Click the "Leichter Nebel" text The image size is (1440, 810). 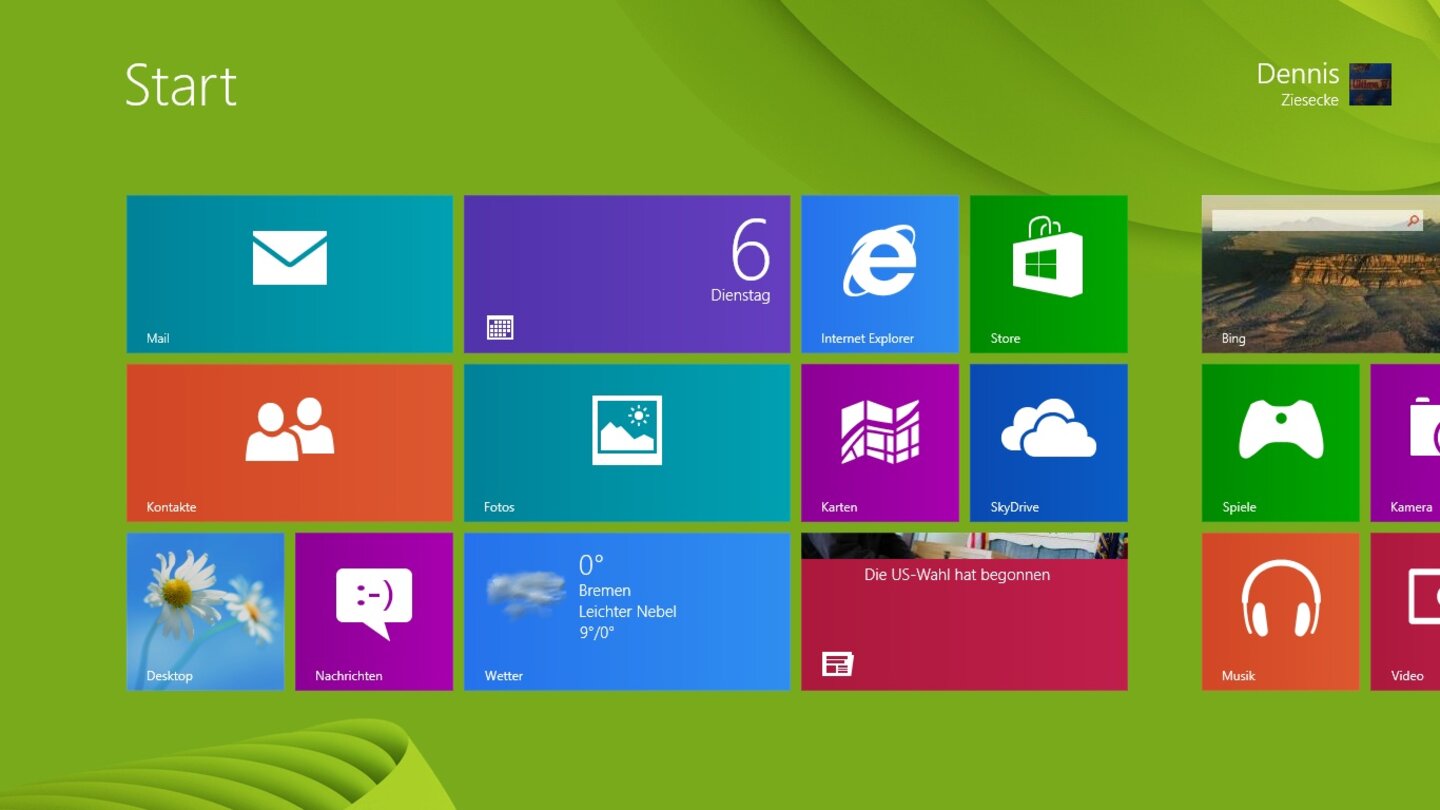tap(628, 611)
